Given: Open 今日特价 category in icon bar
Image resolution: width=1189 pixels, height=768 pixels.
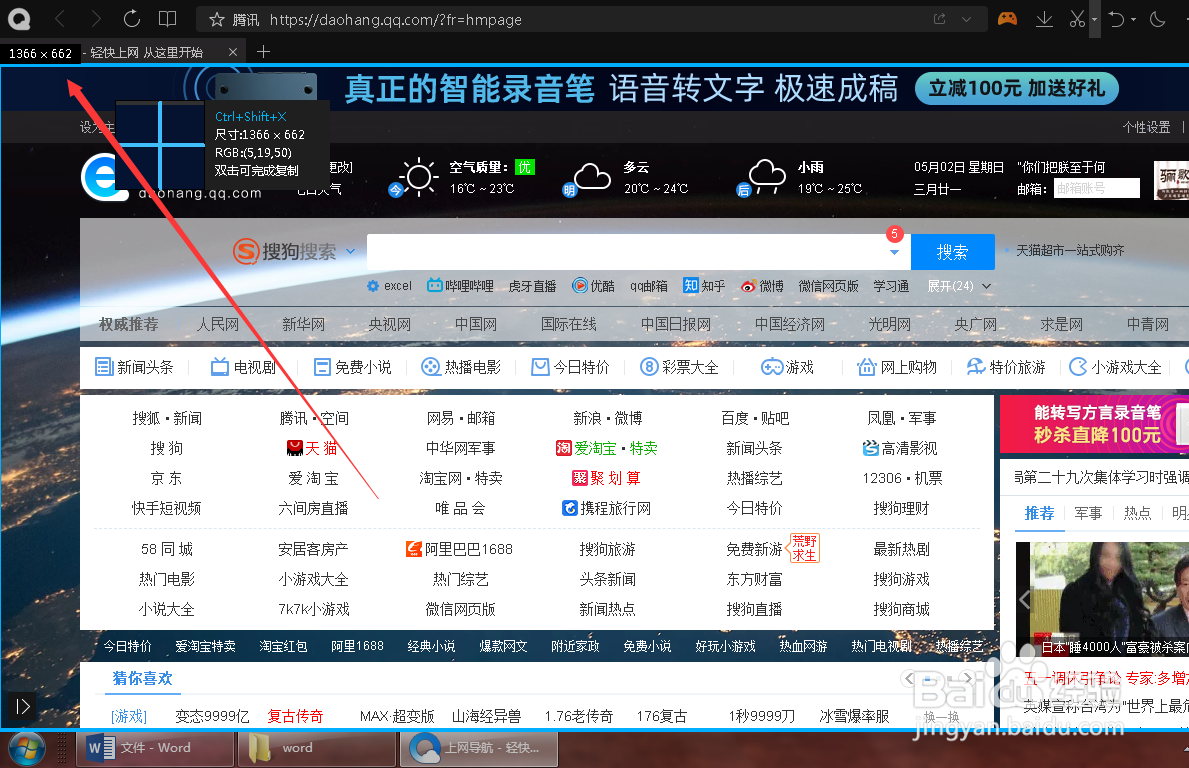Looking at the screenshot, I should pyautogui.click(x=570, y=367).
